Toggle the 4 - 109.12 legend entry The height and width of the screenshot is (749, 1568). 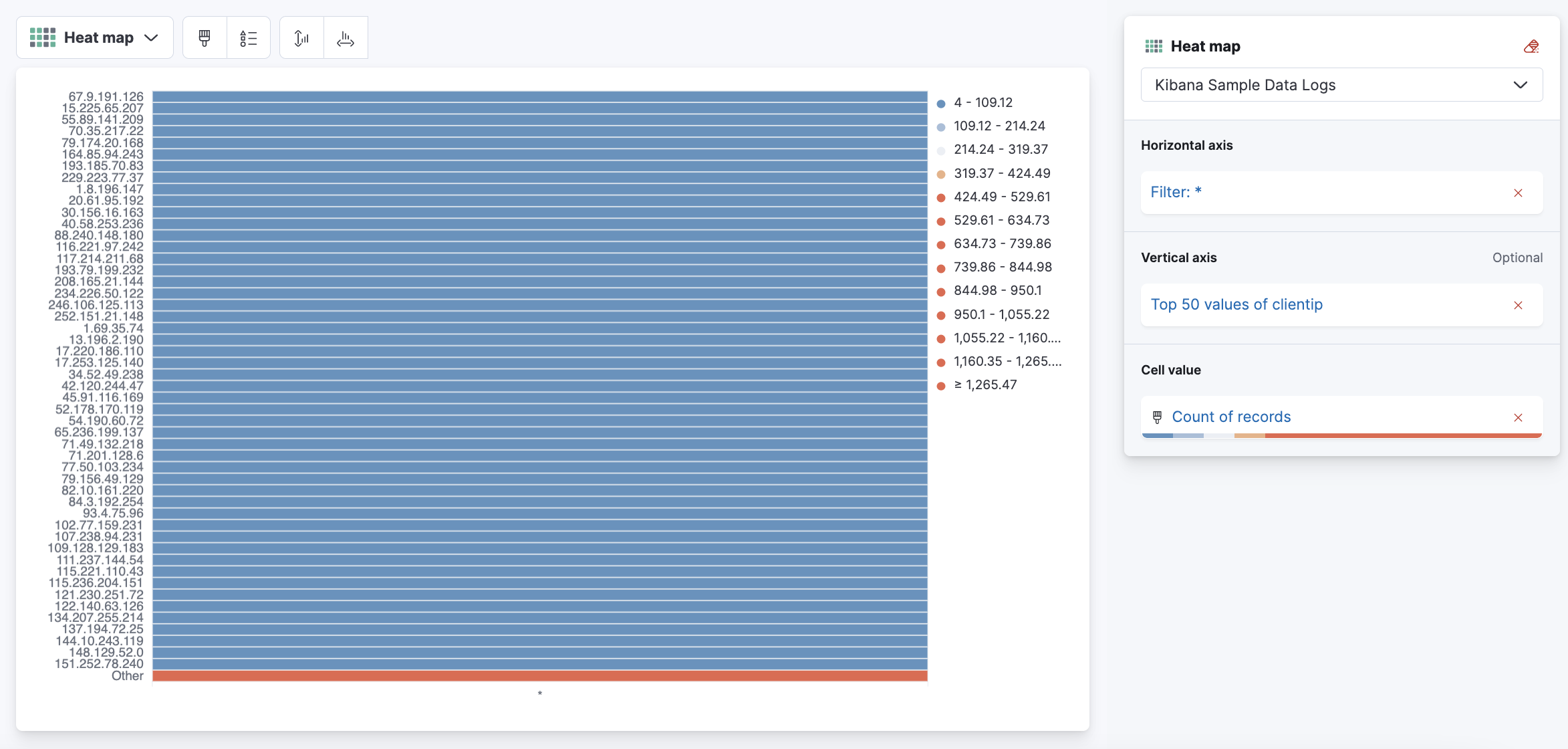(x=984, y=102)
